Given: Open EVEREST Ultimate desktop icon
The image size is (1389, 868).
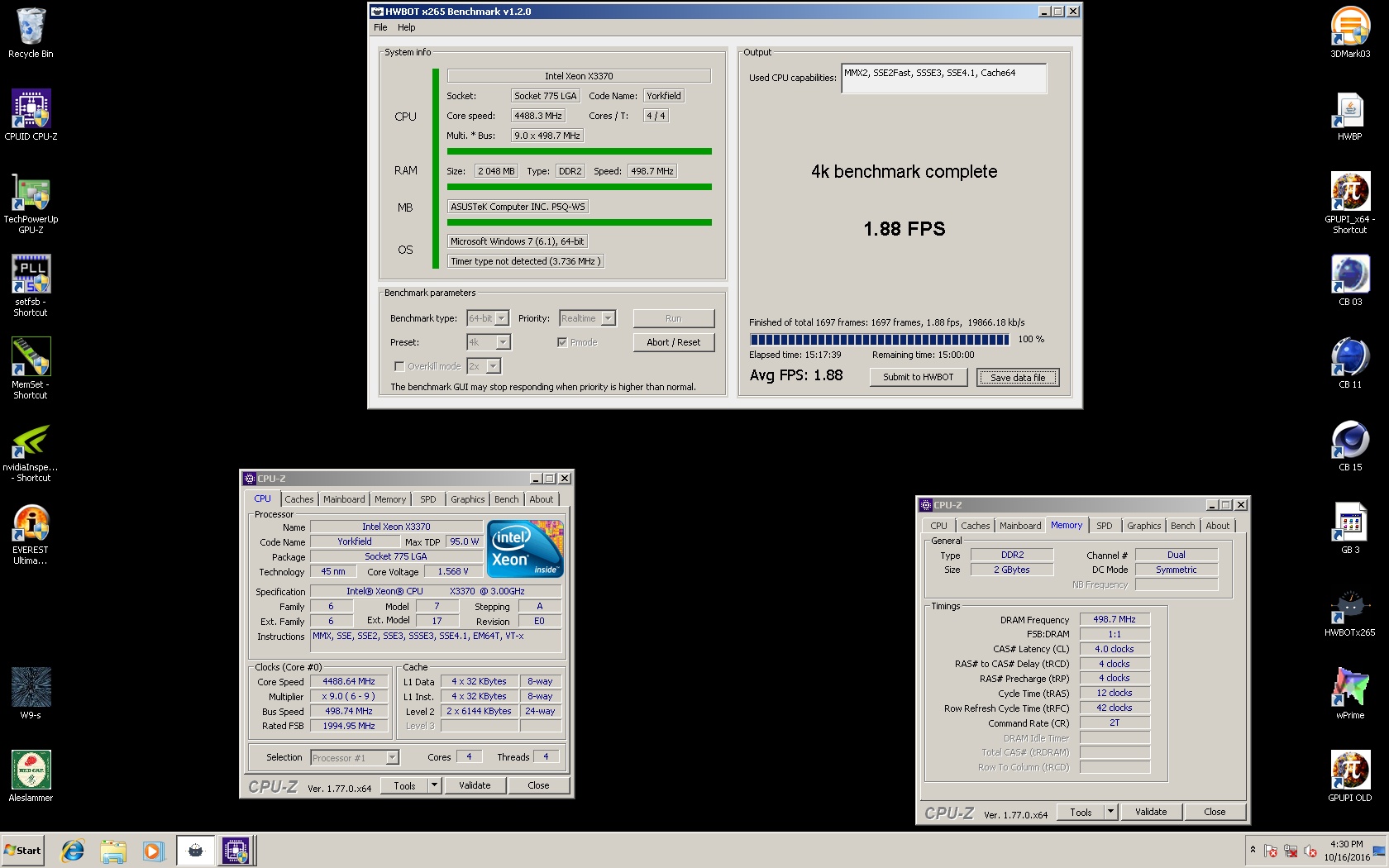Looking at the screenshot, I should [x=31, y=534].
